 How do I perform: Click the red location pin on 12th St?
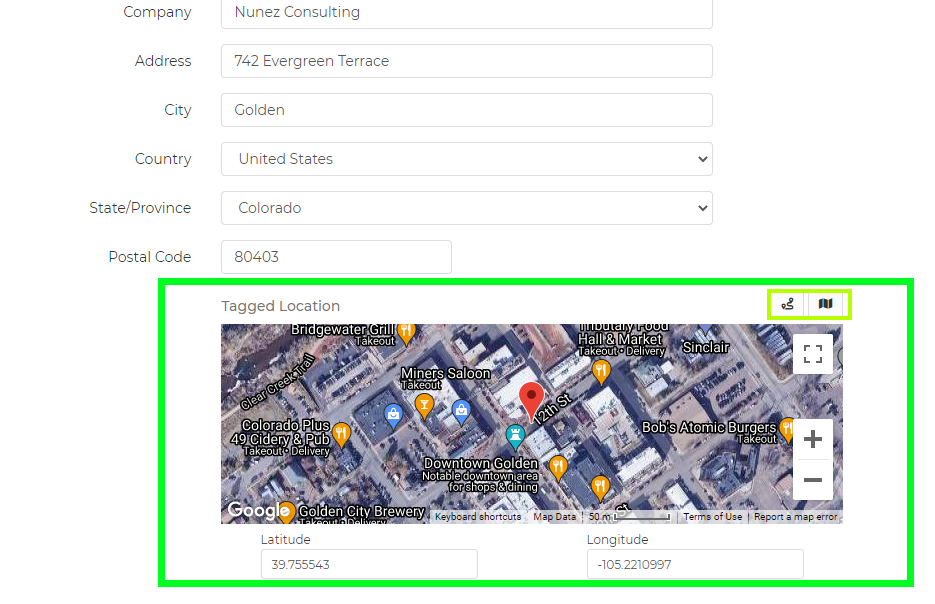[531, 402]
